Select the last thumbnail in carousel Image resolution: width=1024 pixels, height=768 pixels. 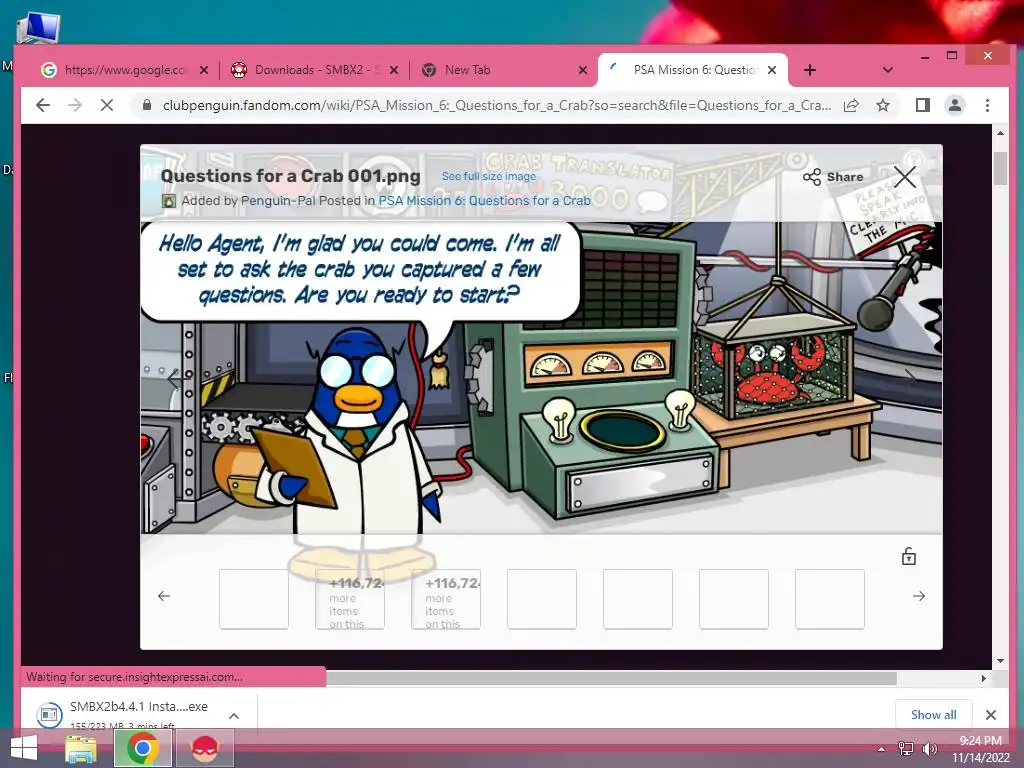(x=830, y=599)
